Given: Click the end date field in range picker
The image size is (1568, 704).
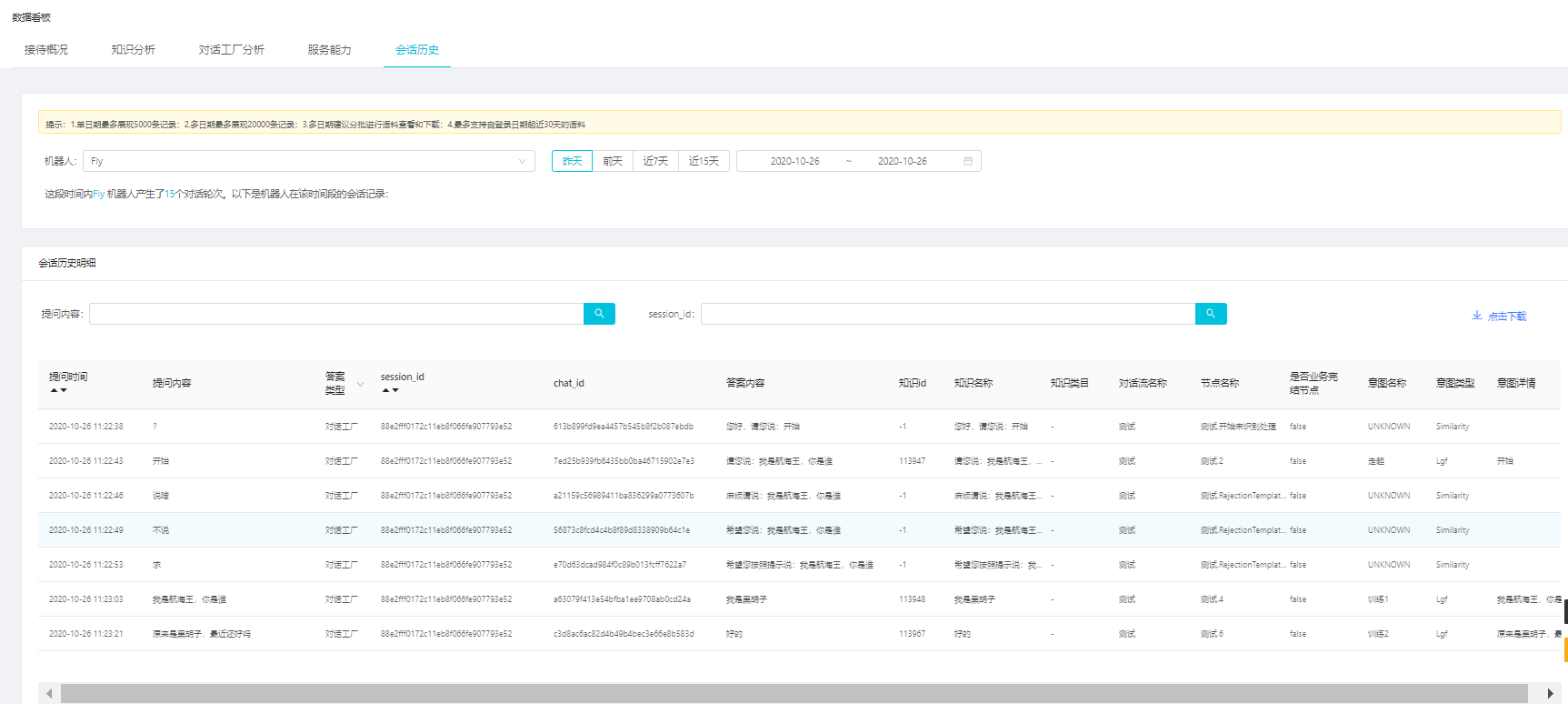Looking at the screenshot, I should (903, 161).
